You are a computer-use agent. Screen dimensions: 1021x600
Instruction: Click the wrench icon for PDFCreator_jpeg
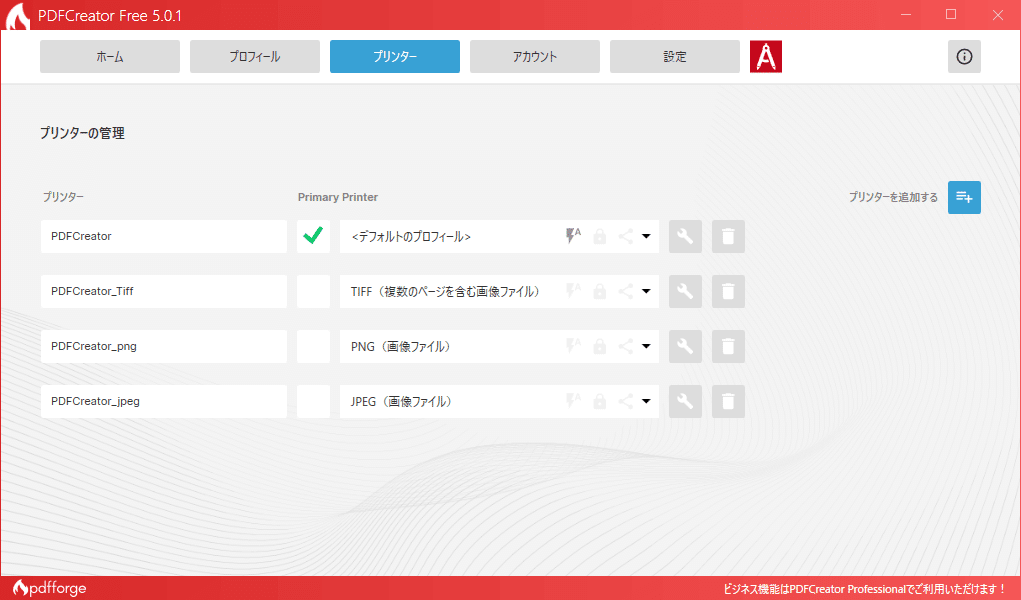pos(685,401)
